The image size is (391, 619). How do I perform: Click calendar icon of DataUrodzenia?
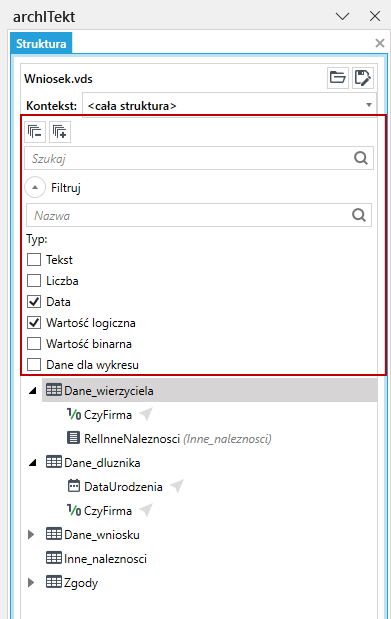click(73, 486)
